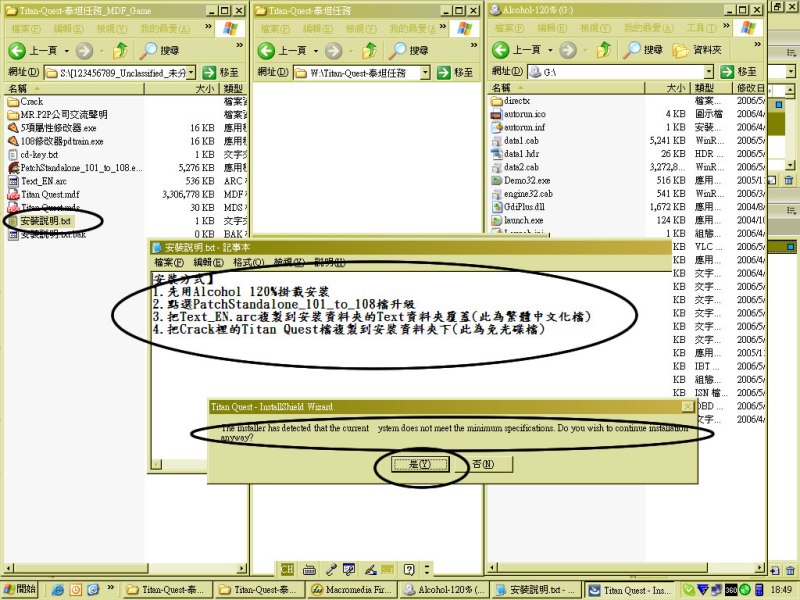800x600 pixels.
Task: Select the 5項屬性修改器.exe file icon
Action: pos(13,128)
